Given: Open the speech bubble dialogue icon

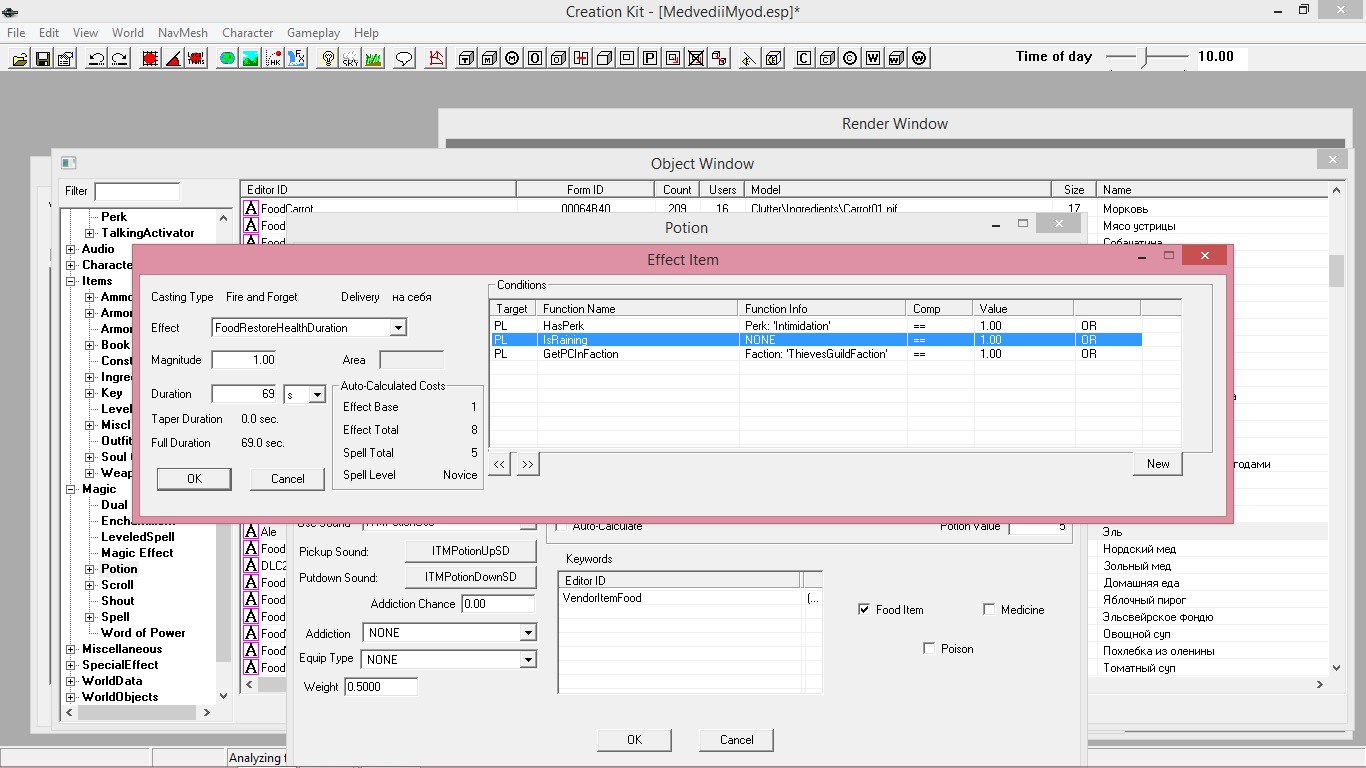Looking at the screenshot, I should 404,59.
